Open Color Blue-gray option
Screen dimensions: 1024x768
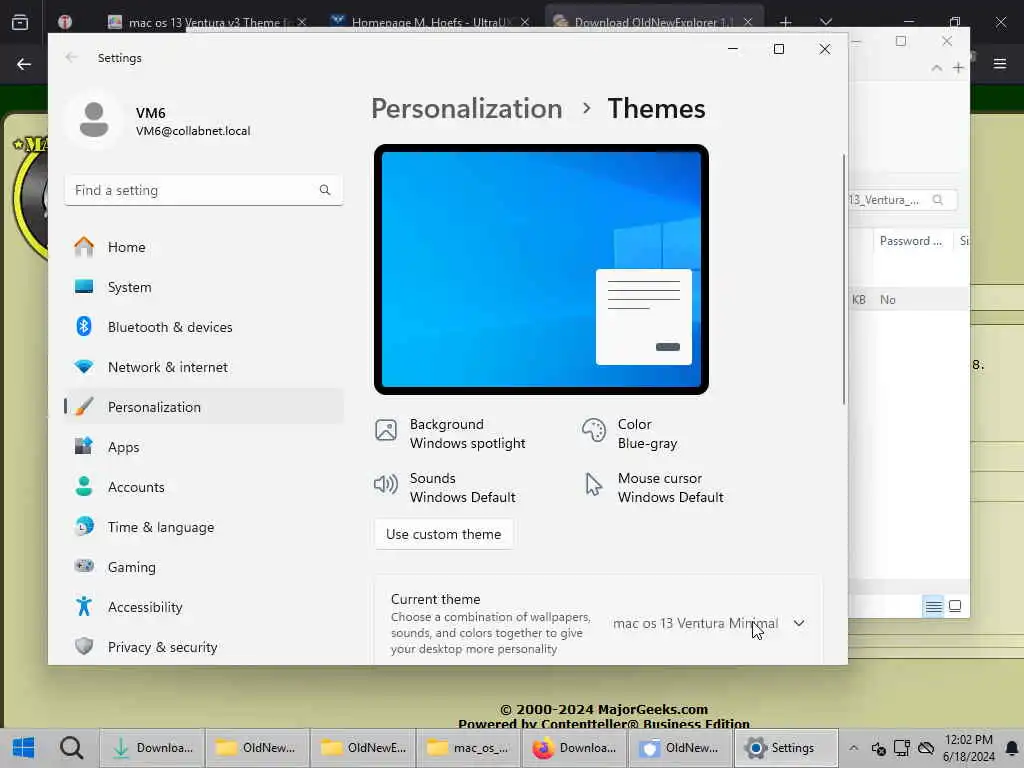(630, 434)
